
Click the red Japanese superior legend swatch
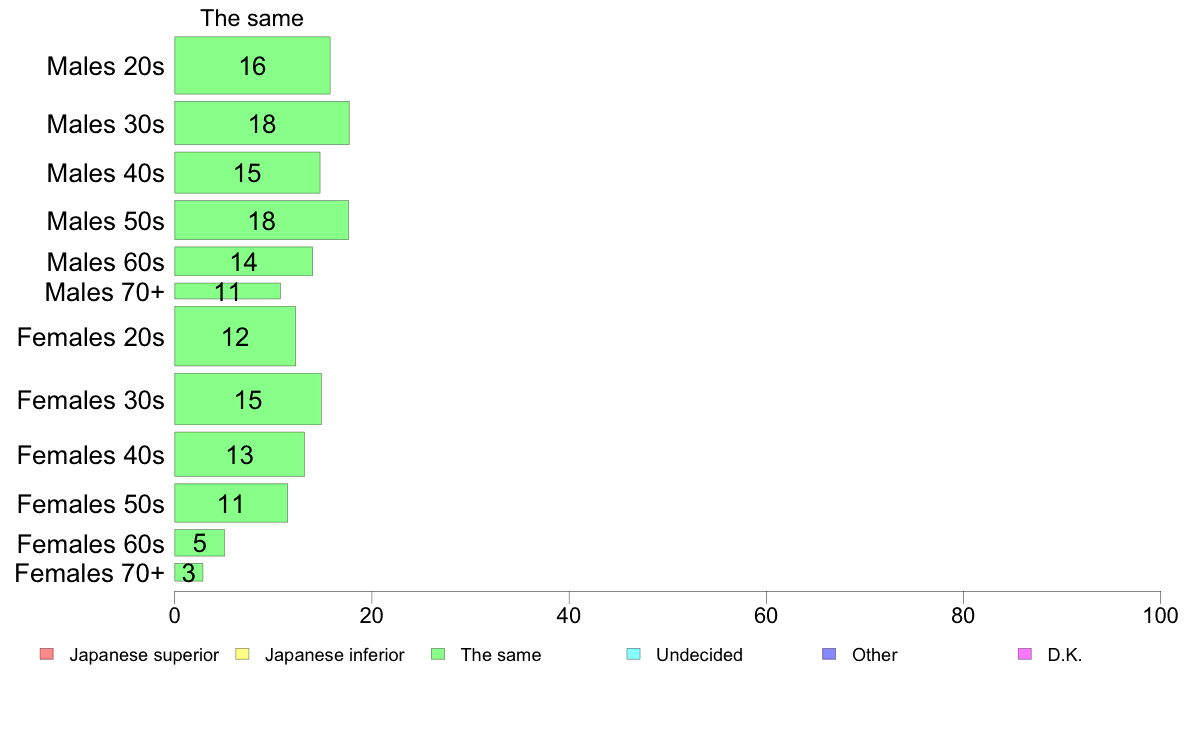point(47,654)
